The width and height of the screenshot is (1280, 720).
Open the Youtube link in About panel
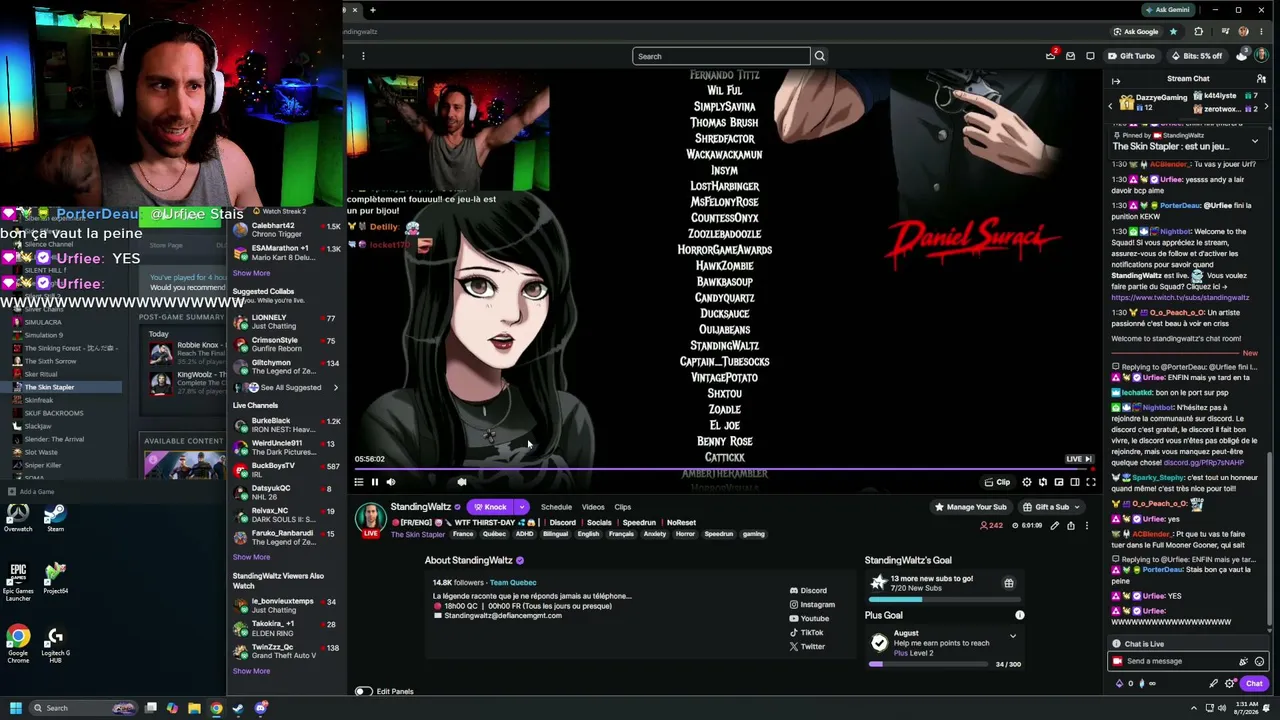(x=809, y=618)
